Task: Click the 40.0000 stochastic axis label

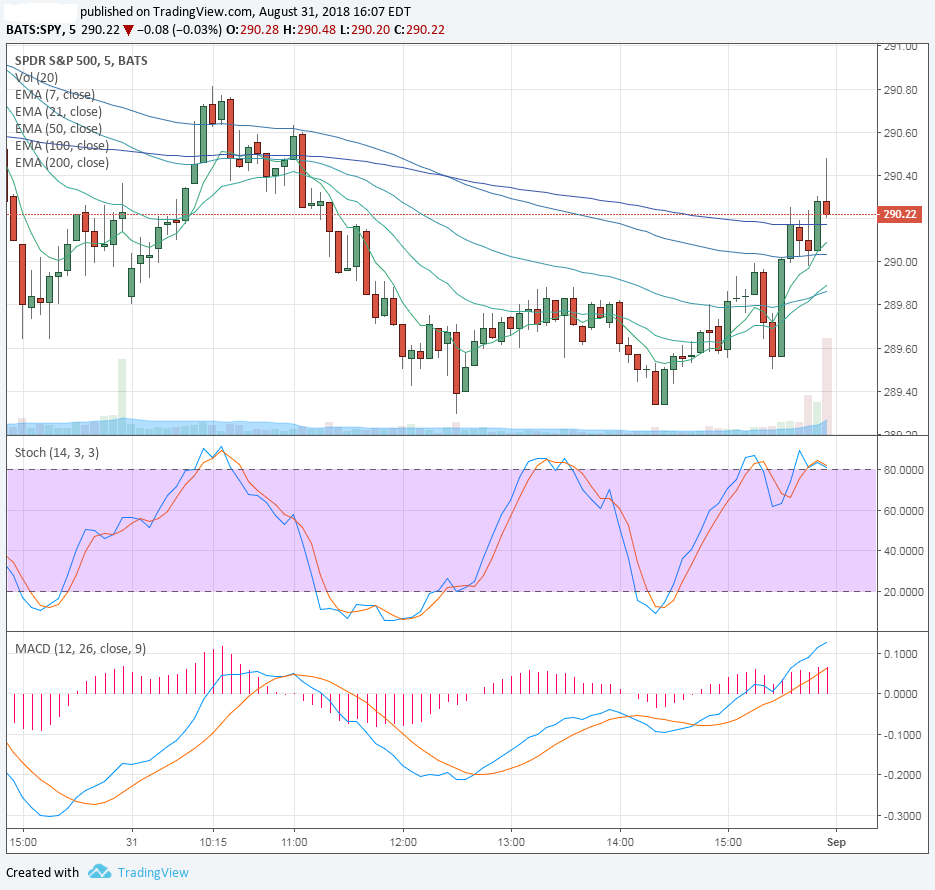Action: tap(904, 551)
